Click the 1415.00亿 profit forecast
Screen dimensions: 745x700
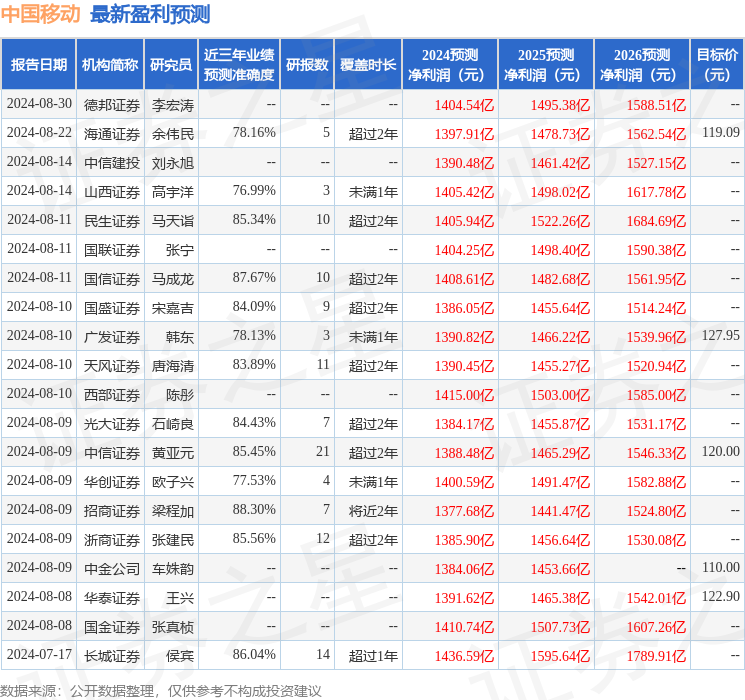[464, 395]
